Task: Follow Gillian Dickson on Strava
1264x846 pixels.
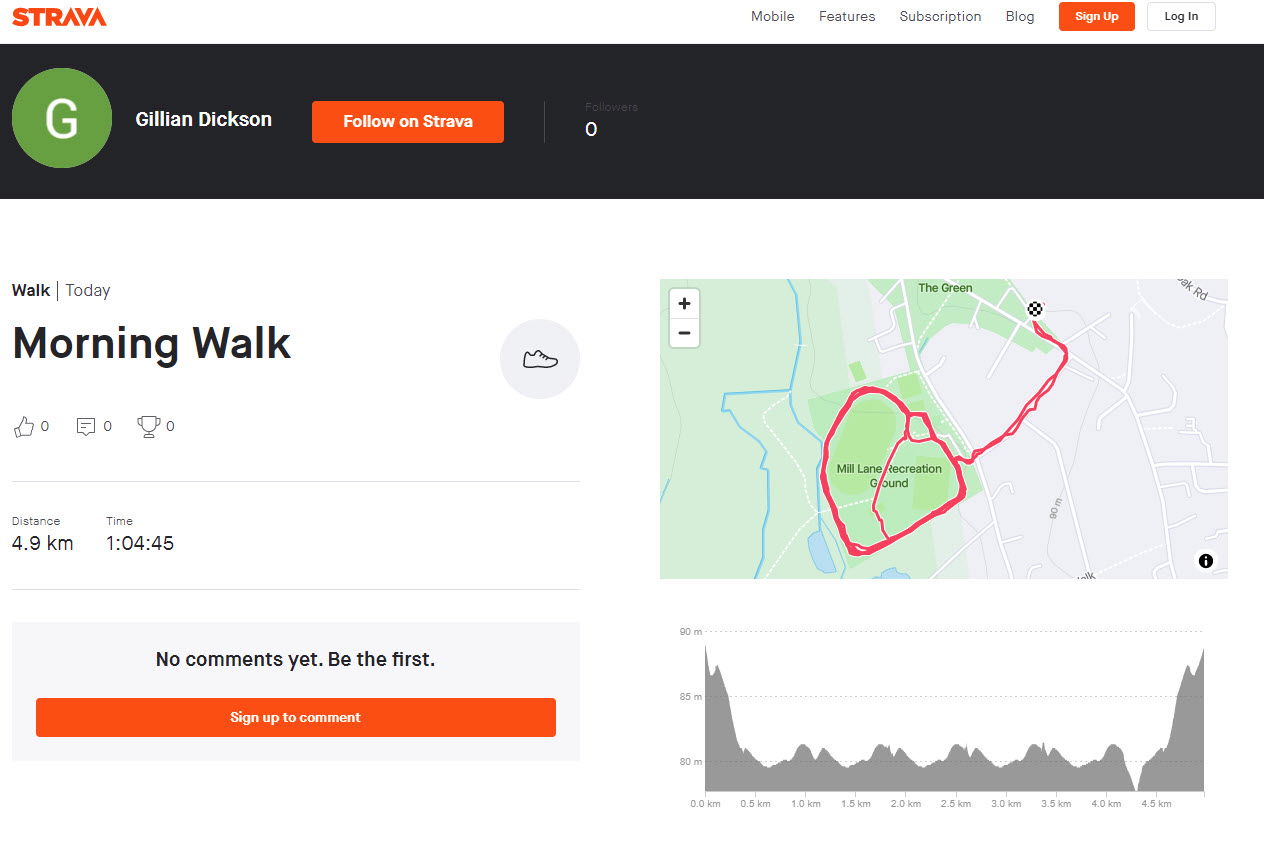Action: click(408, 122)
